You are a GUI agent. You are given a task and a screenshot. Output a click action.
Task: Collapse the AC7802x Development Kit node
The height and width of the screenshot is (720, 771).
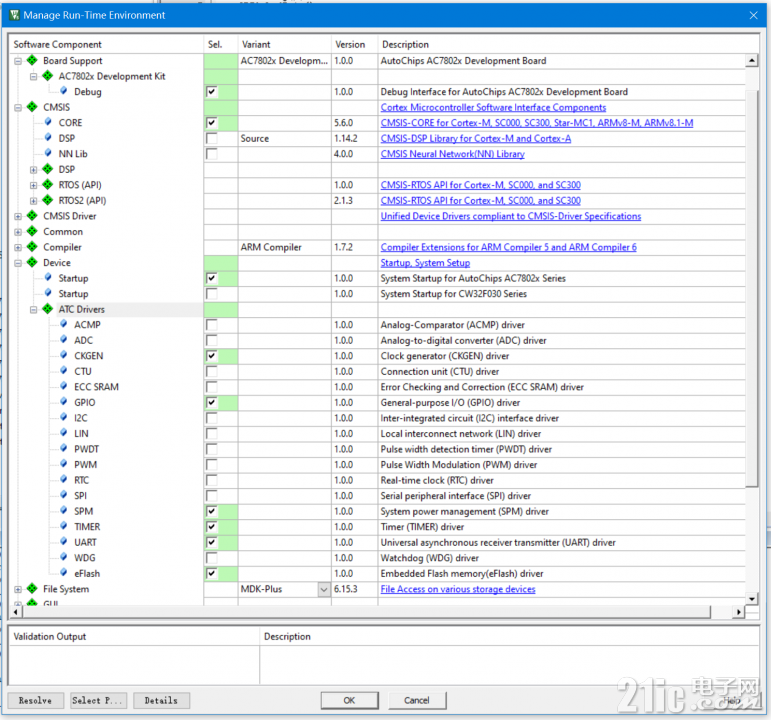(x=33, y=77)
